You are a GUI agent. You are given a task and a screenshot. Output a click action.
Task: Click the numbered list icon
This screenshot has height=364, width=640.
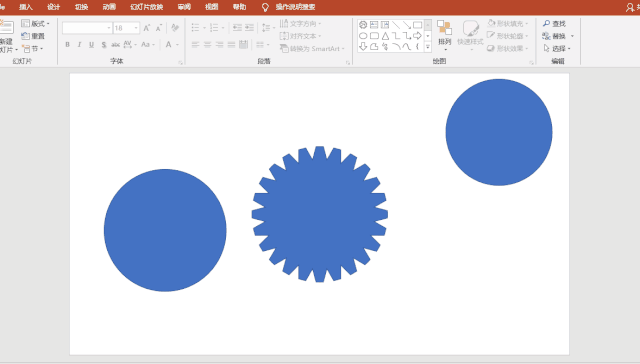(214, 28)
